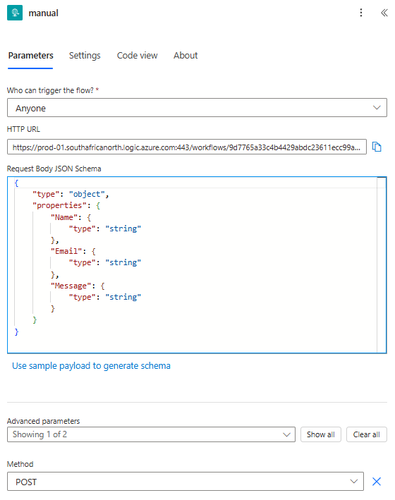Click the 'manual' title text

tap(43, 13)
